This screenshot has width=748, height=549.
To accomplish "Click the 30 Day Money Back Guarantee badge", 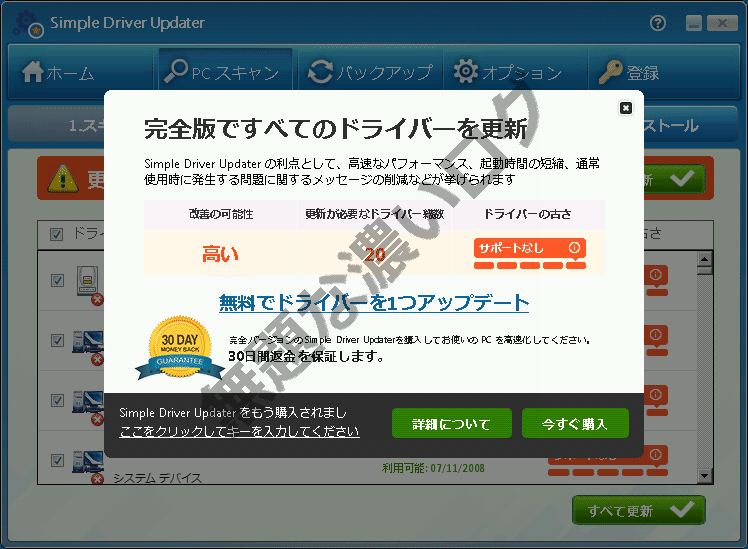I will [180, 348].
